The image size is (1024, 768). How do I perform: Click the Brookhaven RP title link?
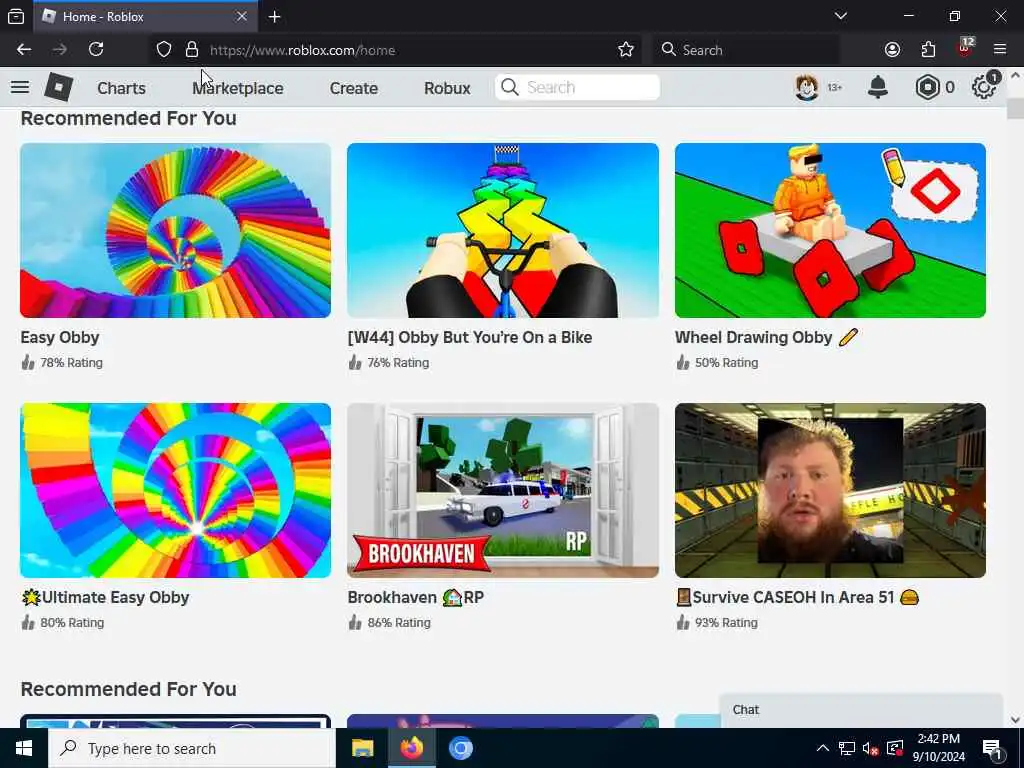[x=415, y=598]
